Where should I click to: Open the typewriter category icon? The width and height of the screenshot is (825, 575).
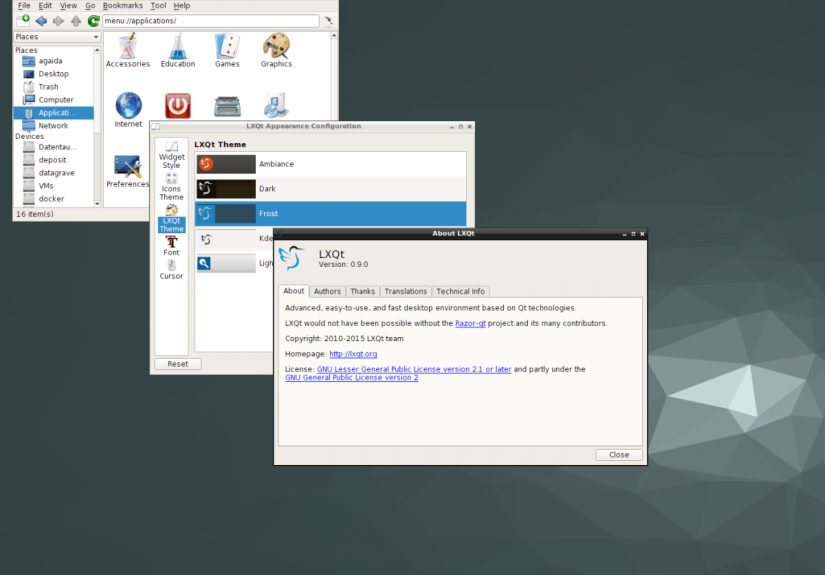(227, 106)
